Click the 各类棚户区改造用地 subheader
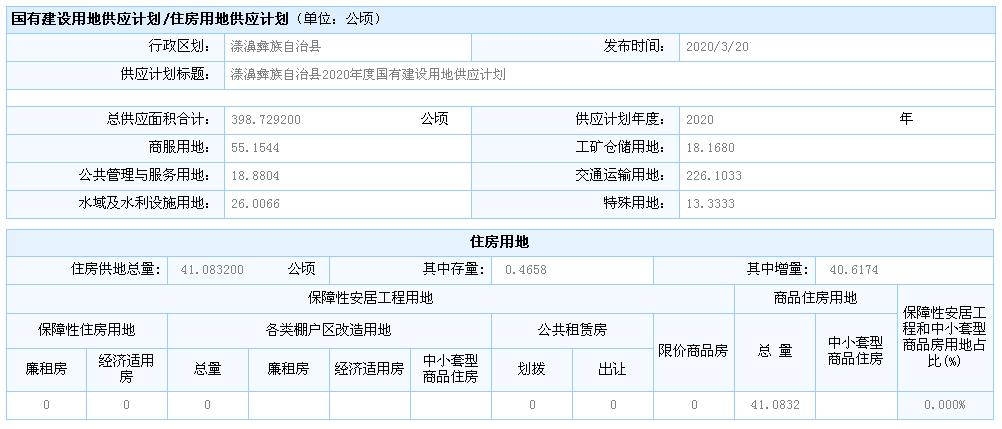This screenshot has width=1002, height=429. tap(328, 330)
